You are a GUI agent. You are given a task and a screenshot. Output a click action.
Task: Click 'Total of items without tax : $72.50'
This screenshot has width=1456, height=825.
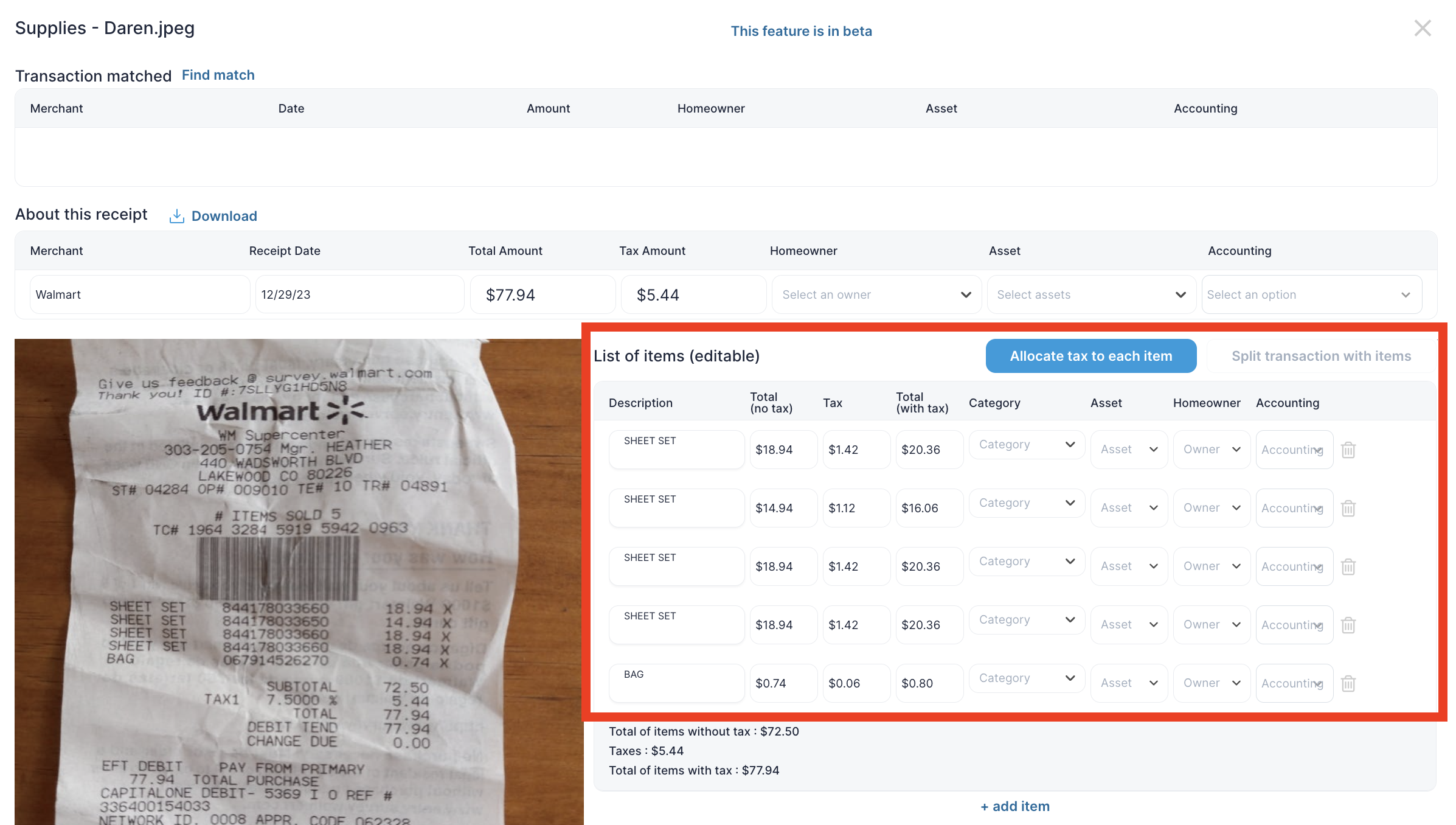pos(704,731)
